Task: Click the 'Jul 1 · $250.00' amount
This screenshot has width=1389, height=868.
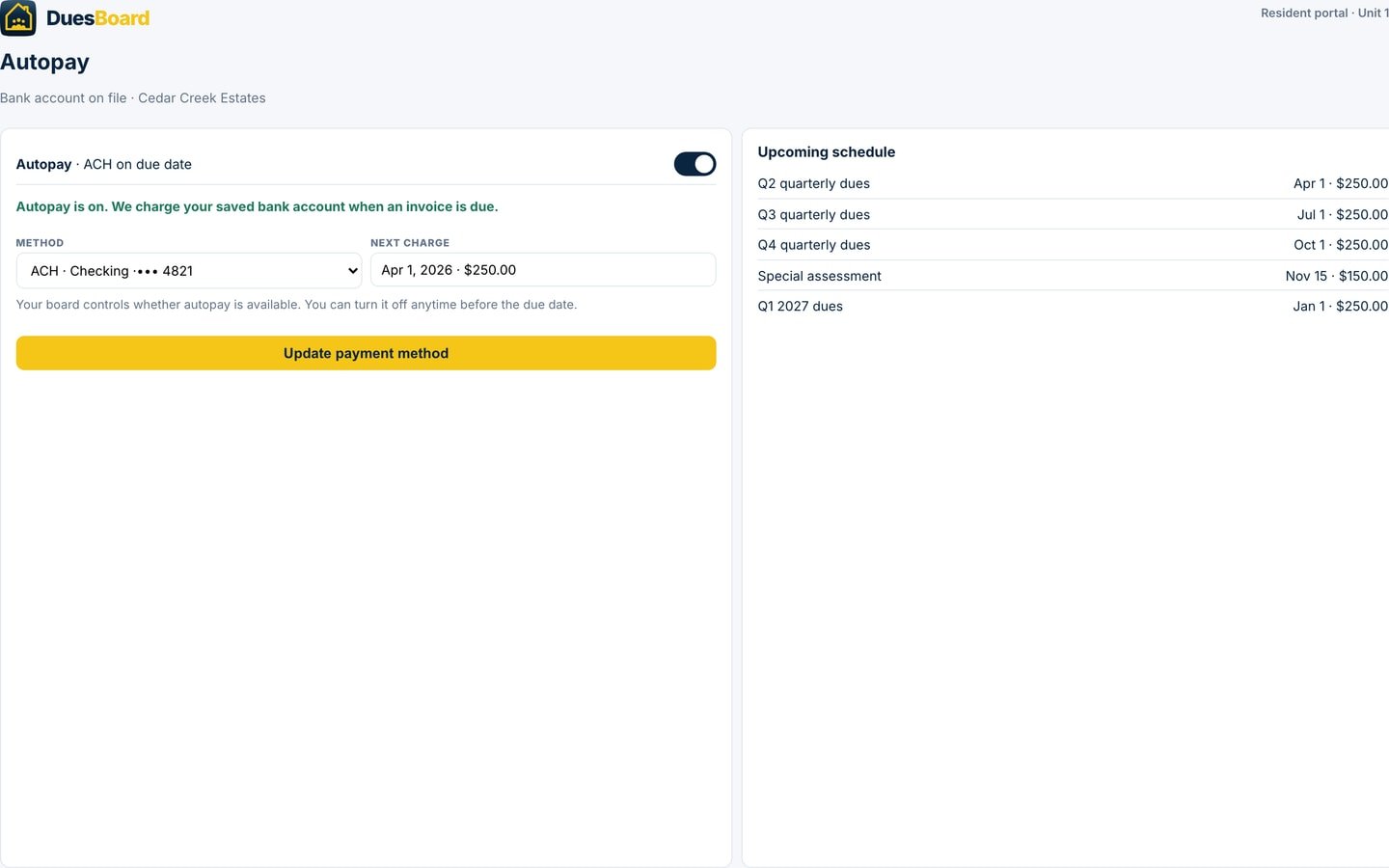Action: coord(1343,214)
